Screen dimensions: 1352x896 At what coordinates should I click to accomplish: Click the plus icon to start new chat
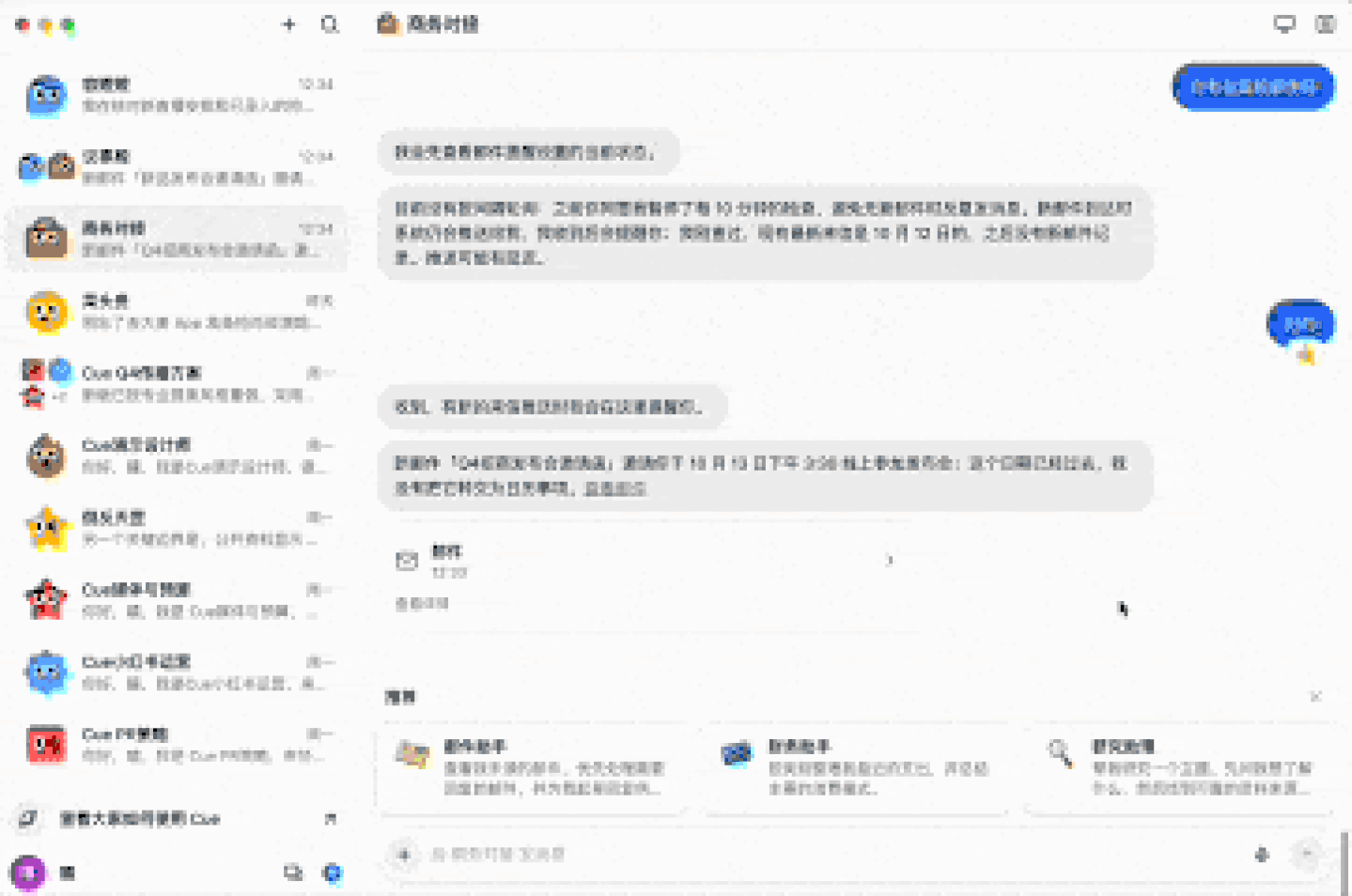pyautogui.click(x=288, y=24)
